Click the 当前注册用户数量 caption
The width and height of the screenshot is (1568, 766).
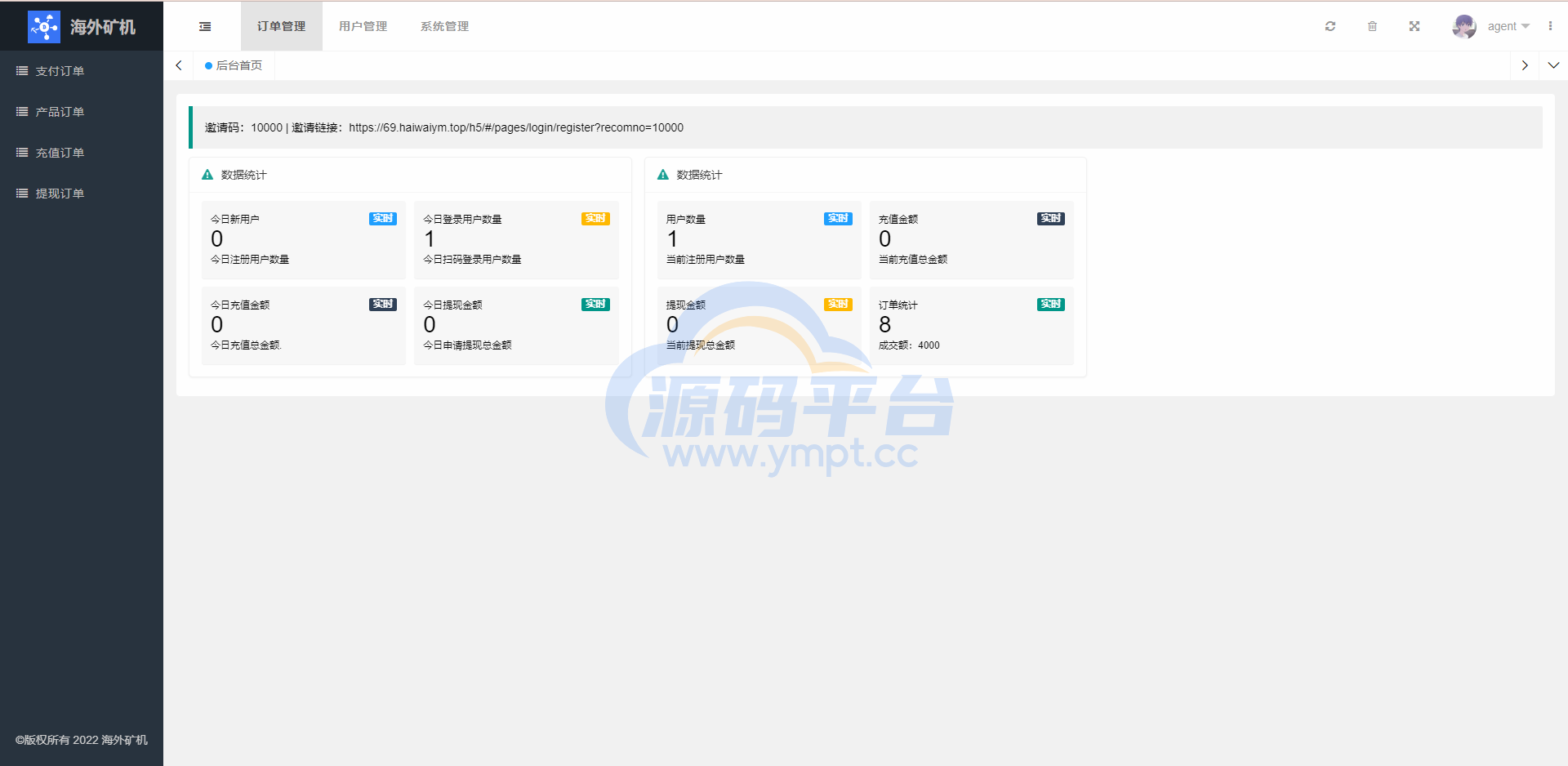pos(706,260)
